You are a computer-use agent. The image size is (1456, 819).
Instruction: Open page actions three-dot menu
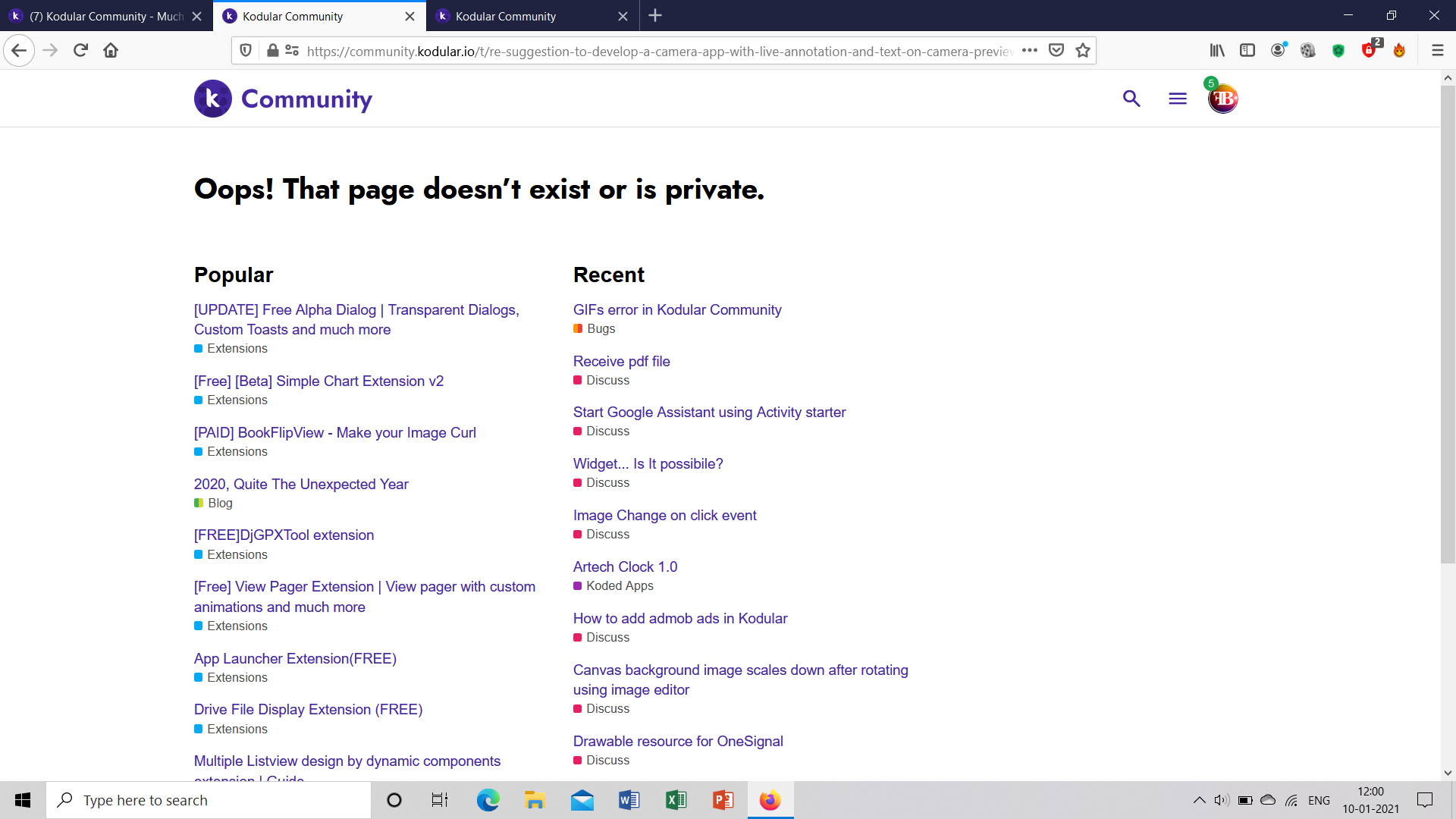coord(1030,51)
